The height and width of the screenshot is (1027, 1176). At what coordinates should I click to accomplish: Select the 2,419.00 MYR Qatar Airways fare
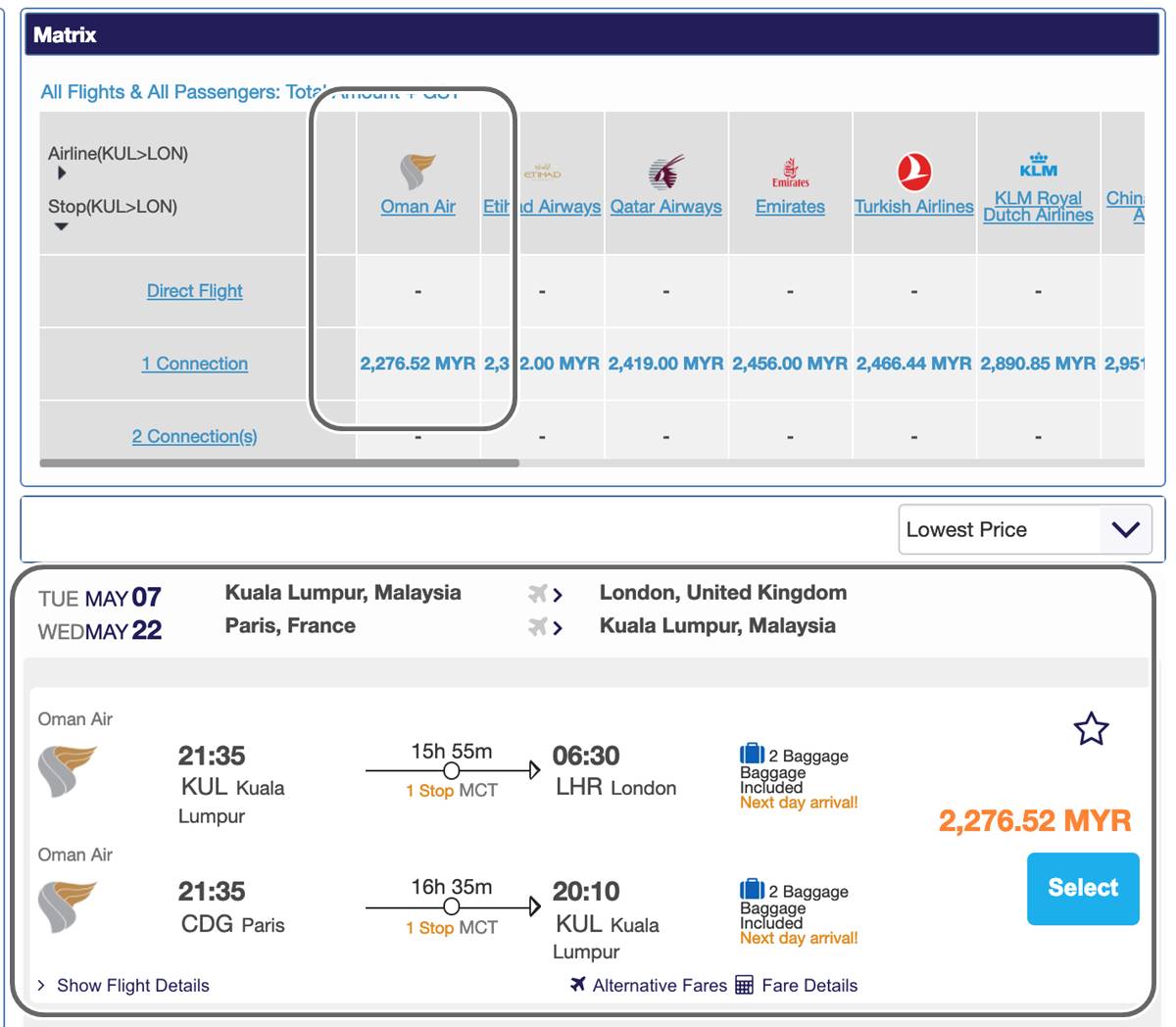click(x=666, y=364)
